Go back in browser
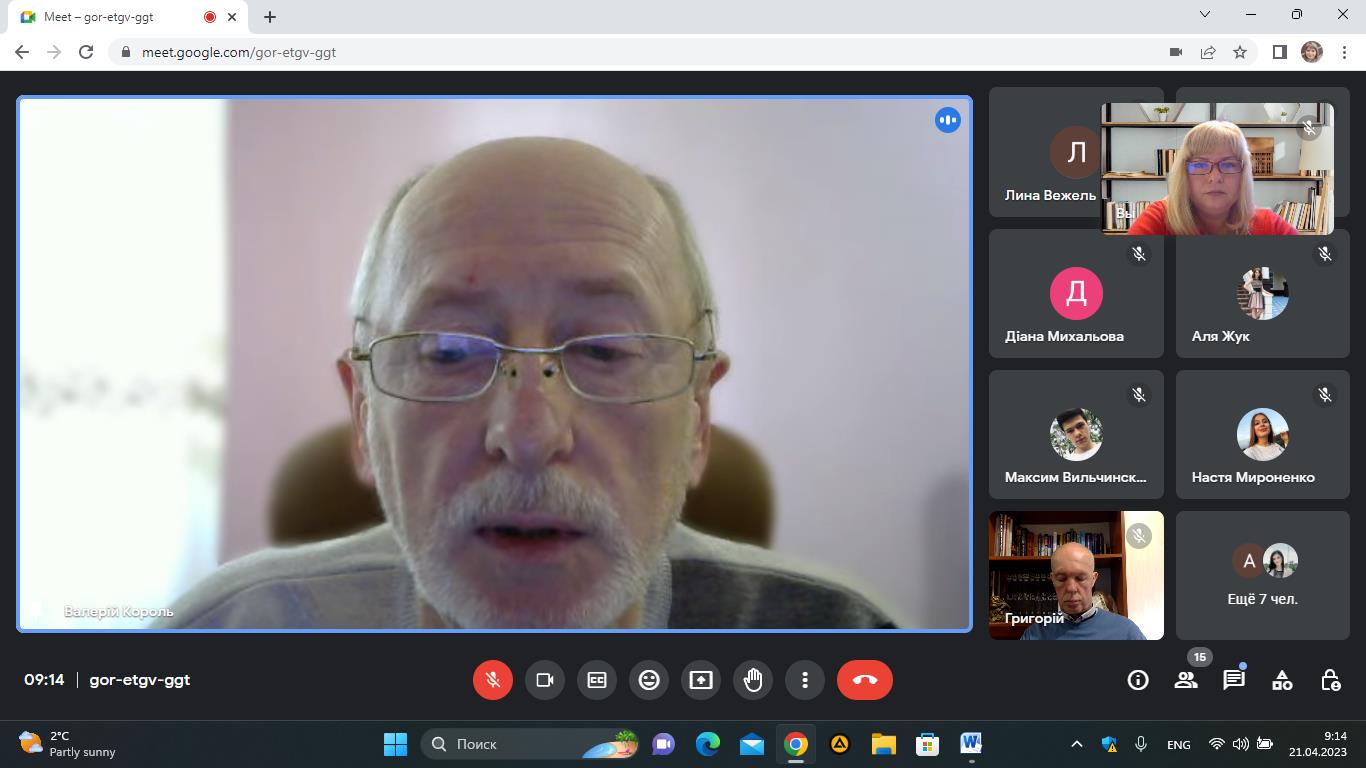 22,52
